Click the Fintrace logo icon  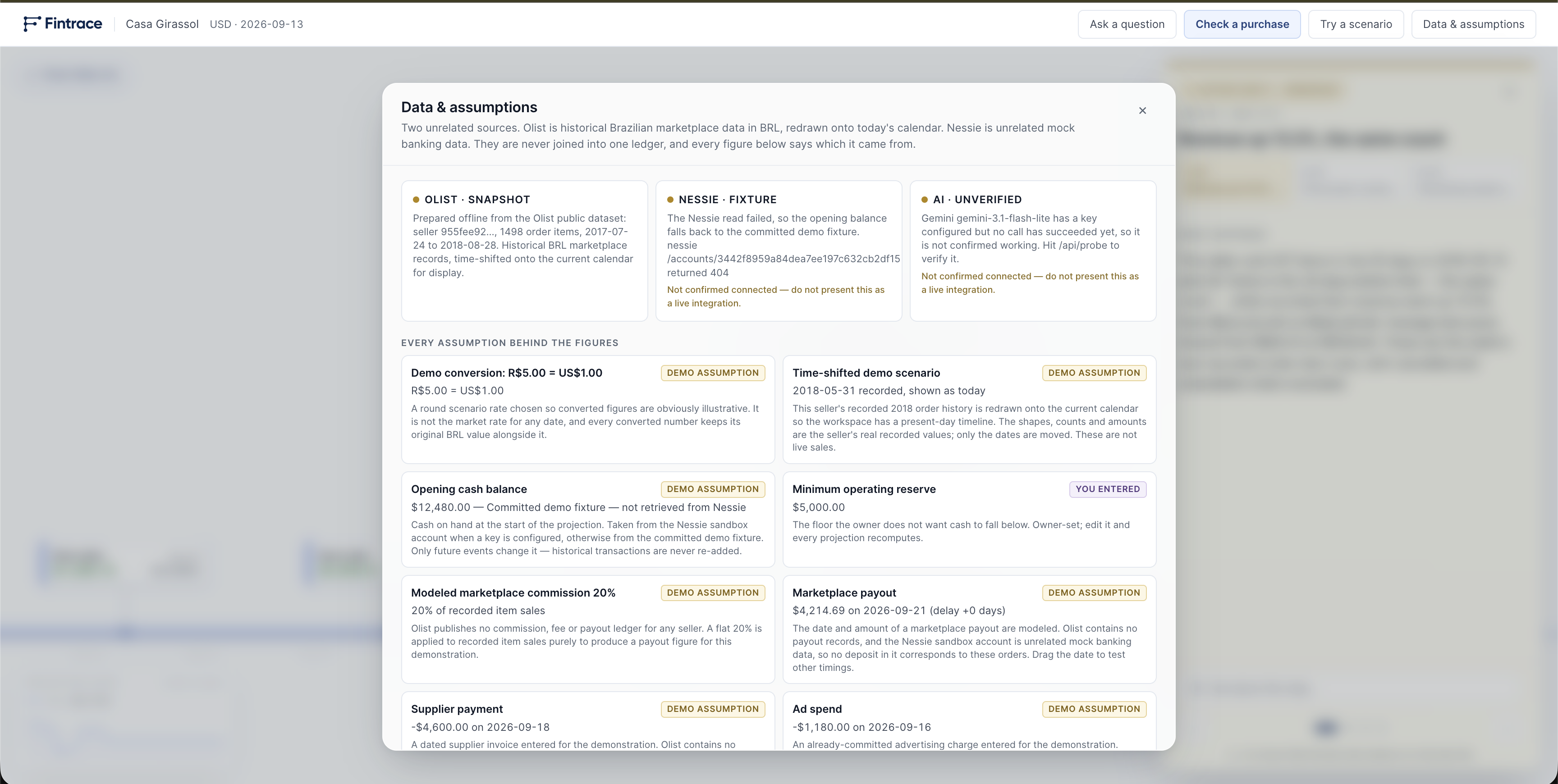[x=32, y=23]
